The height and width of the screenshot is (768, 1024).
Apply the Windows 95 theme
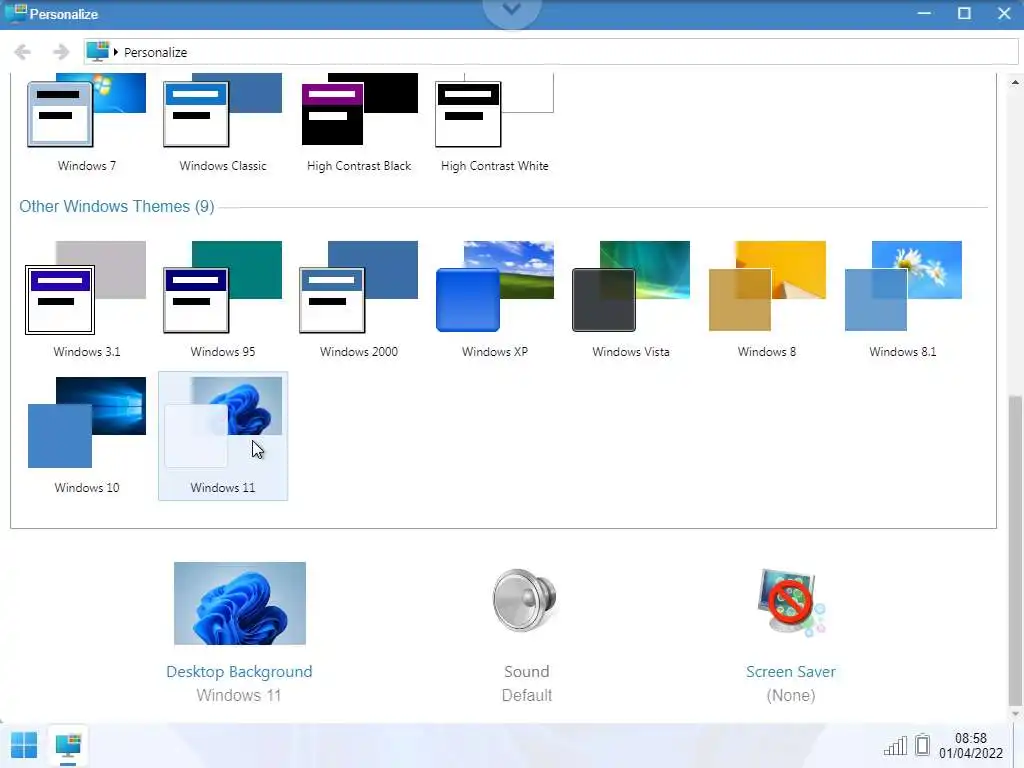[223, 300]
